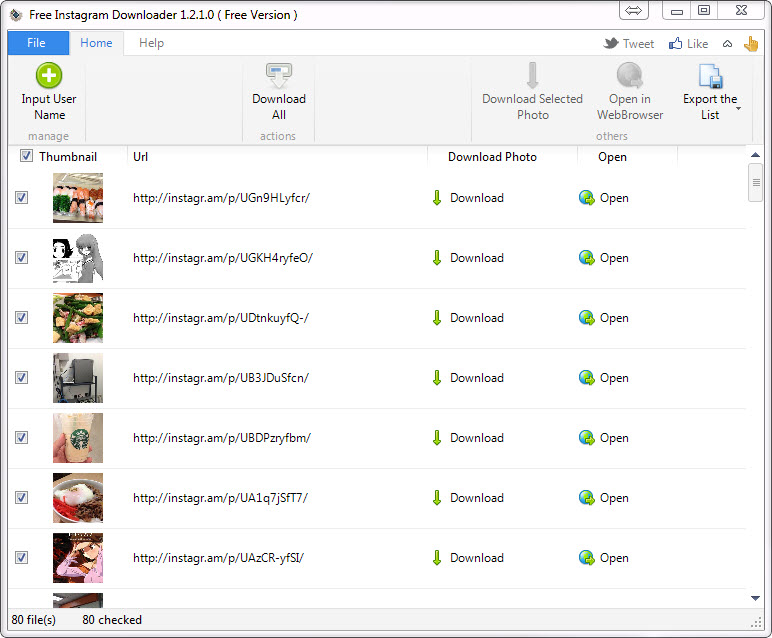The width and height of the screenshot is (772, 638).
Task: Uncheck the UGn9HLyfcr row checkbox
Action: 21,197
